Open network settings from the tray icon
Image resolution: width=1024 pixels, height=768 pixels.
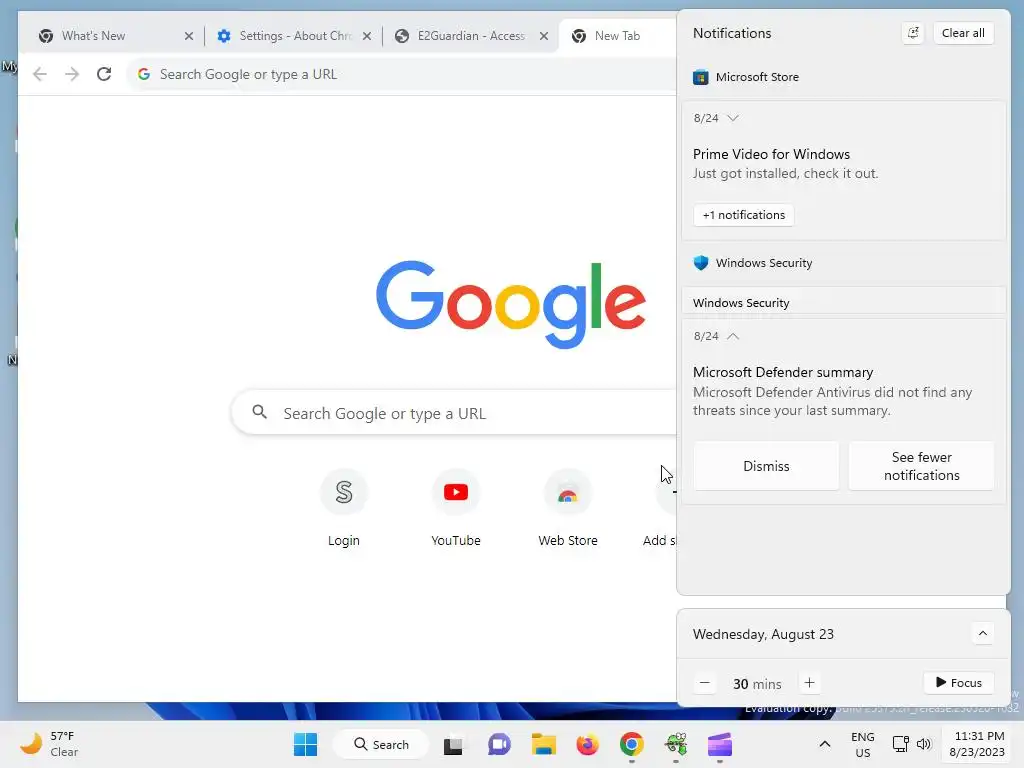pyautogui.click(x=901, y=744)
